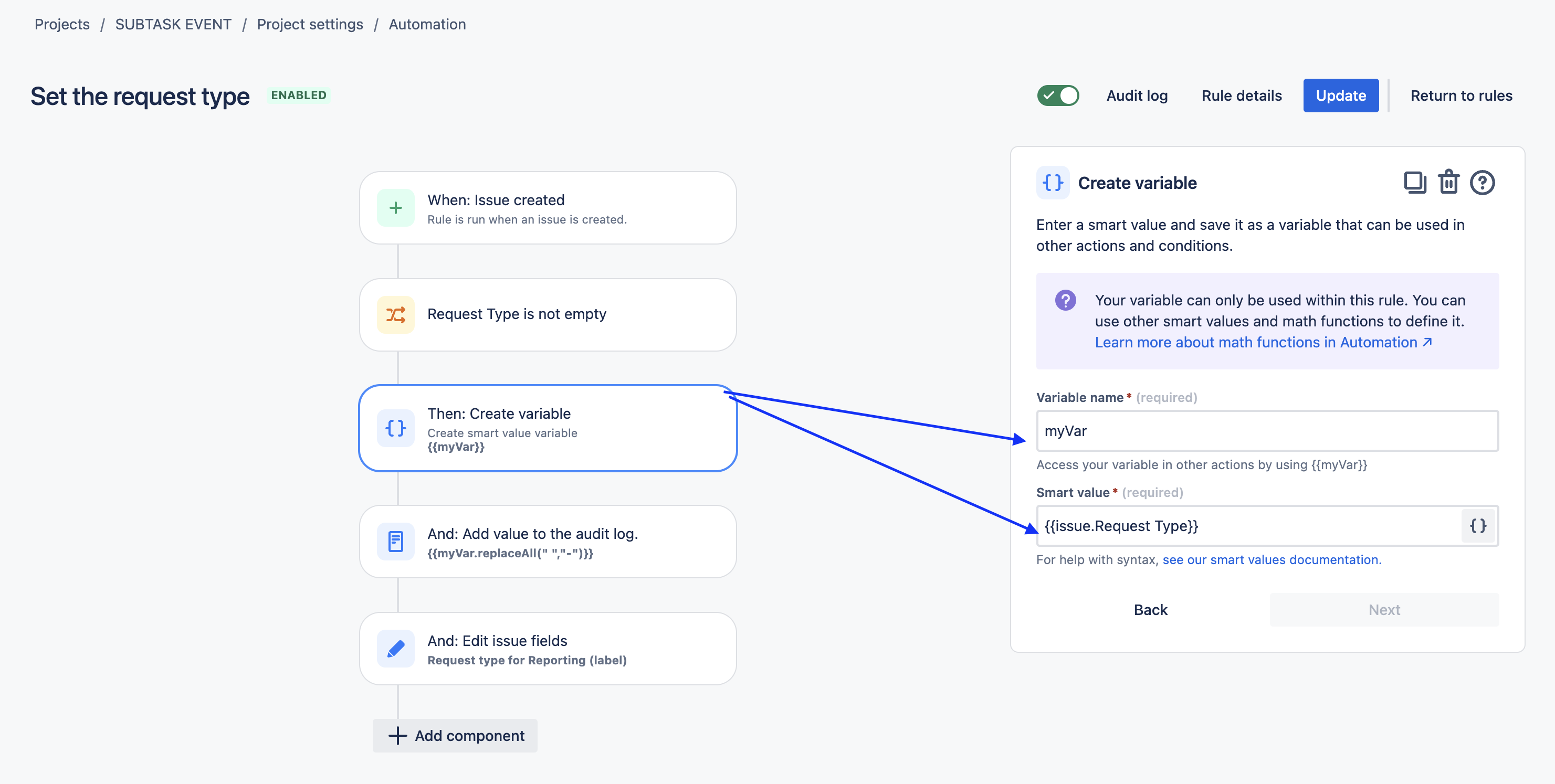Screen dimensions: 1555x784
Task: Open Rule details
Action: 1241,96
